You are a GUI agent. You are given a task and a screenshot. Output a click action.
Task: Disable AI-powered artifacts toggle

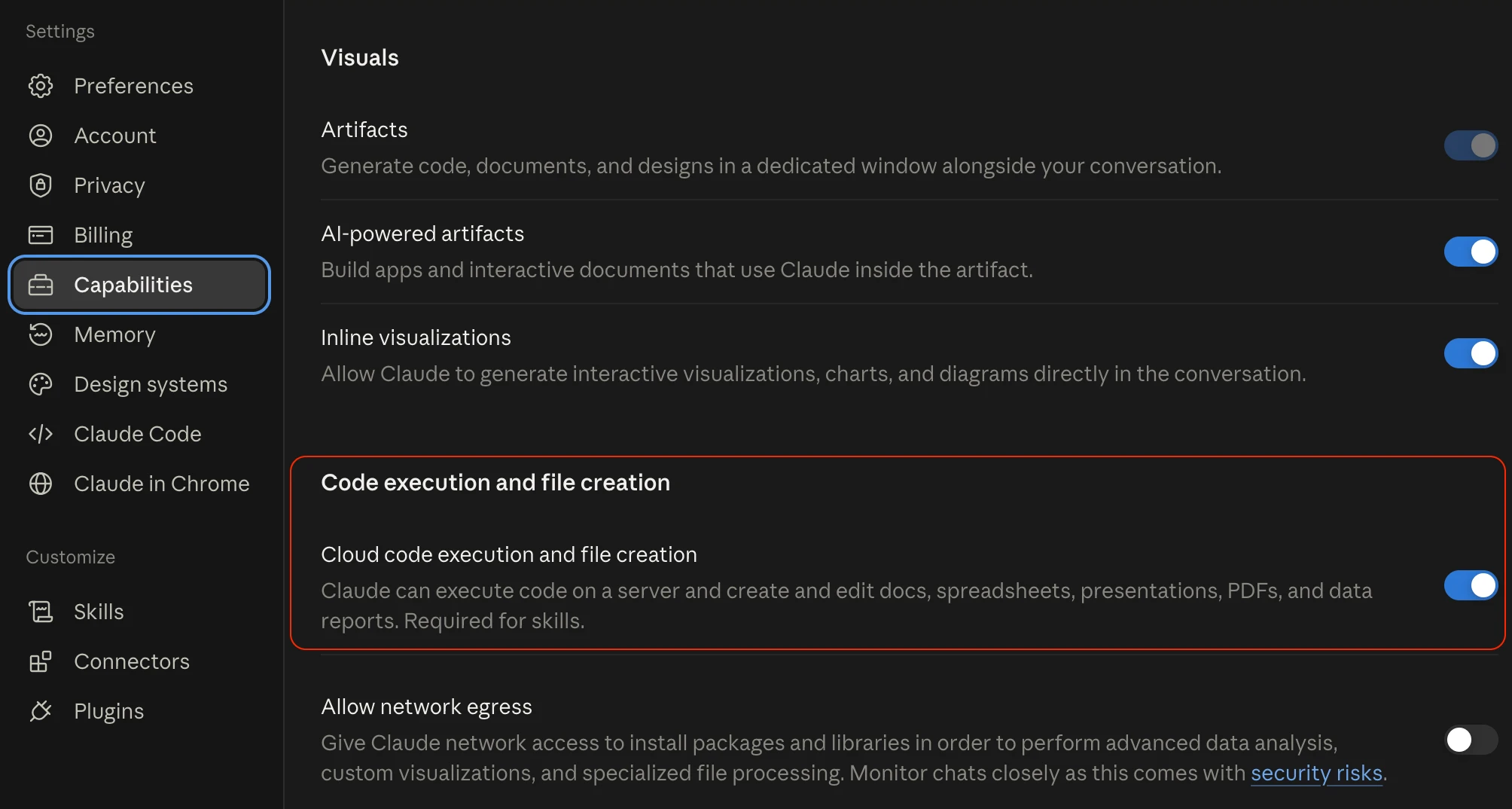coord(1471,252)
